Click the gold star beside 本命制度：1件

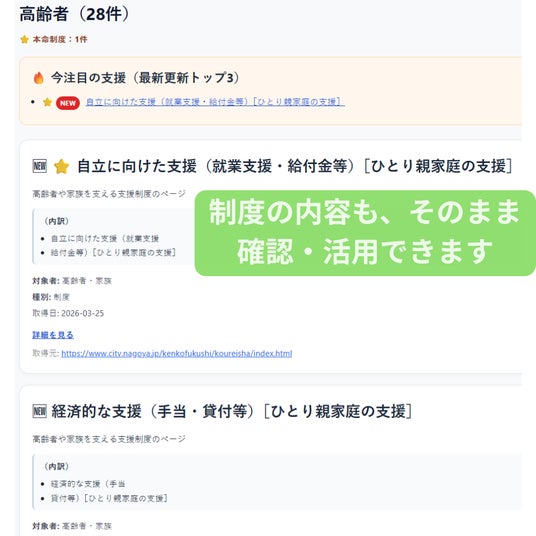pos(24,39)
